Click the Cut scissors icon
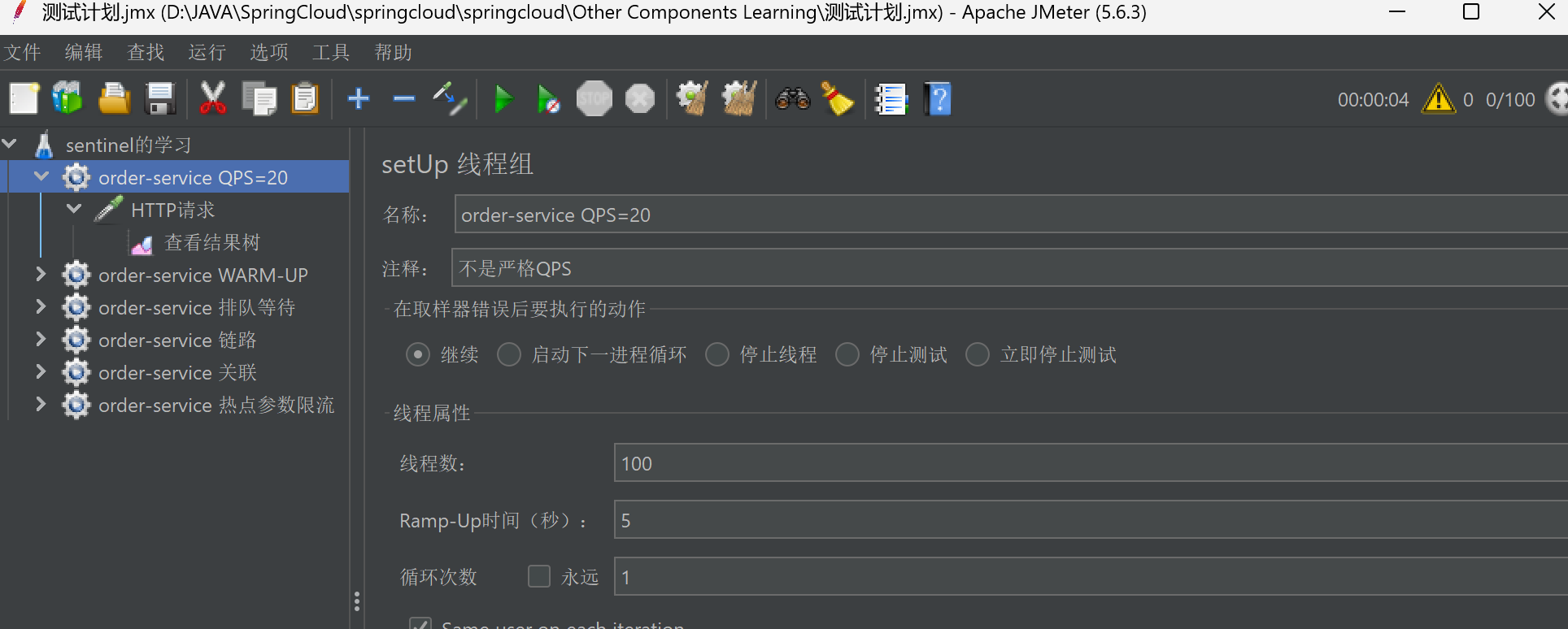This screenshot has height=629, width=1568. 213,99
